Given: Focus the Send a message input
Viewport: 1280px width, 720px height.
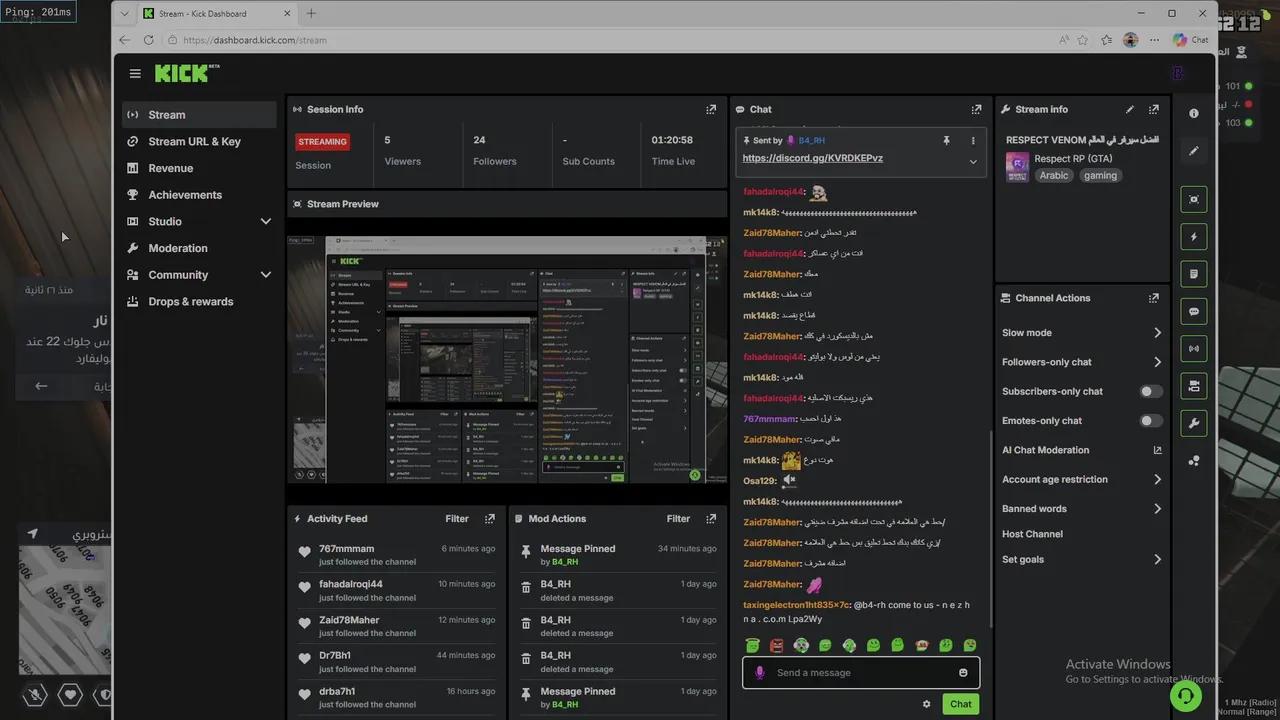Looking at the screenshot, I should click(x=861, y=673).
